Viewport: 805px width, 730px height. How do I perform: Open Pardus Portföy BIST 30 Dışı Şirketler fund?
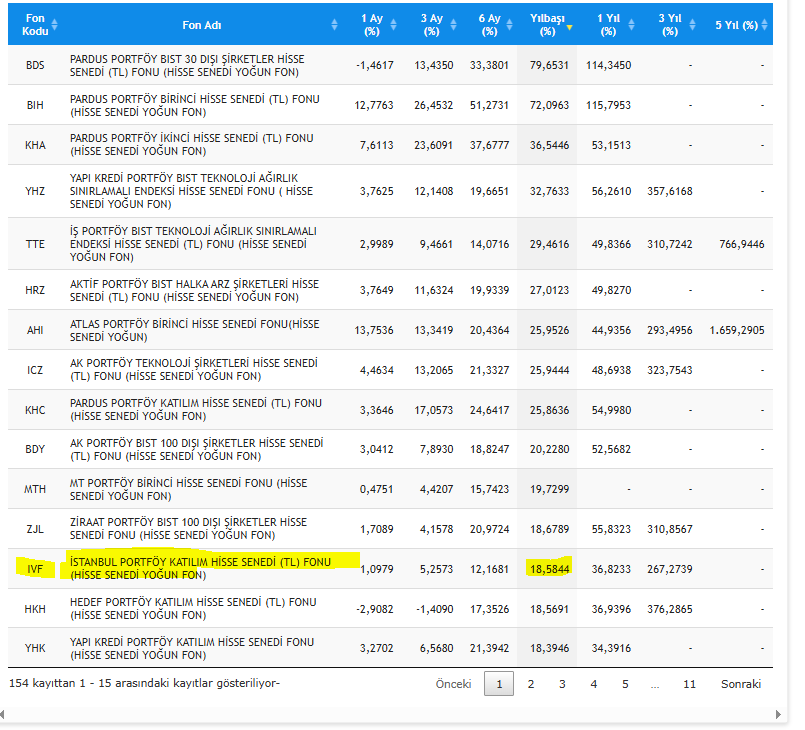pos(187,66)
